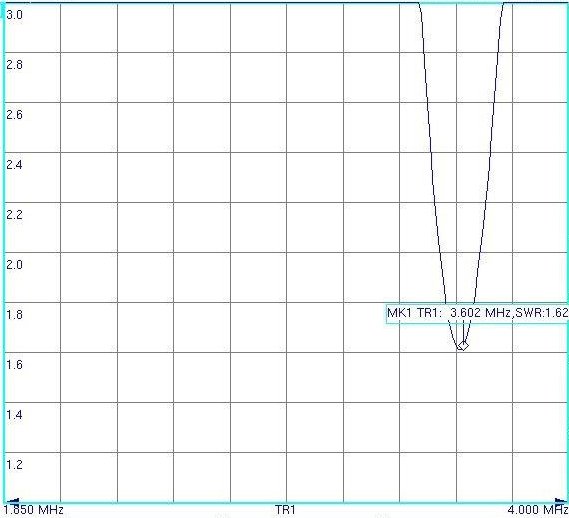This screenshot has width=569, height=518.
Task: Click the left arrow at start frequency
Action: pyautogui.click(x=14, y=501)
